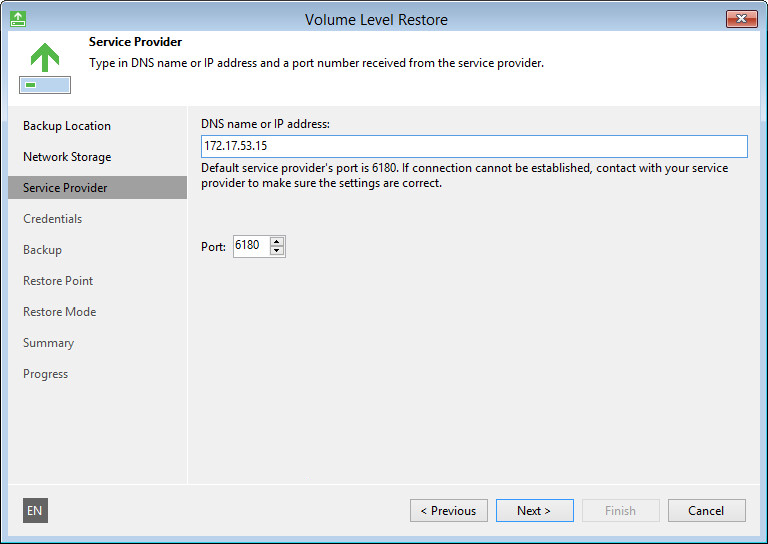Click the green app icon in title bar

pos(18,19)
